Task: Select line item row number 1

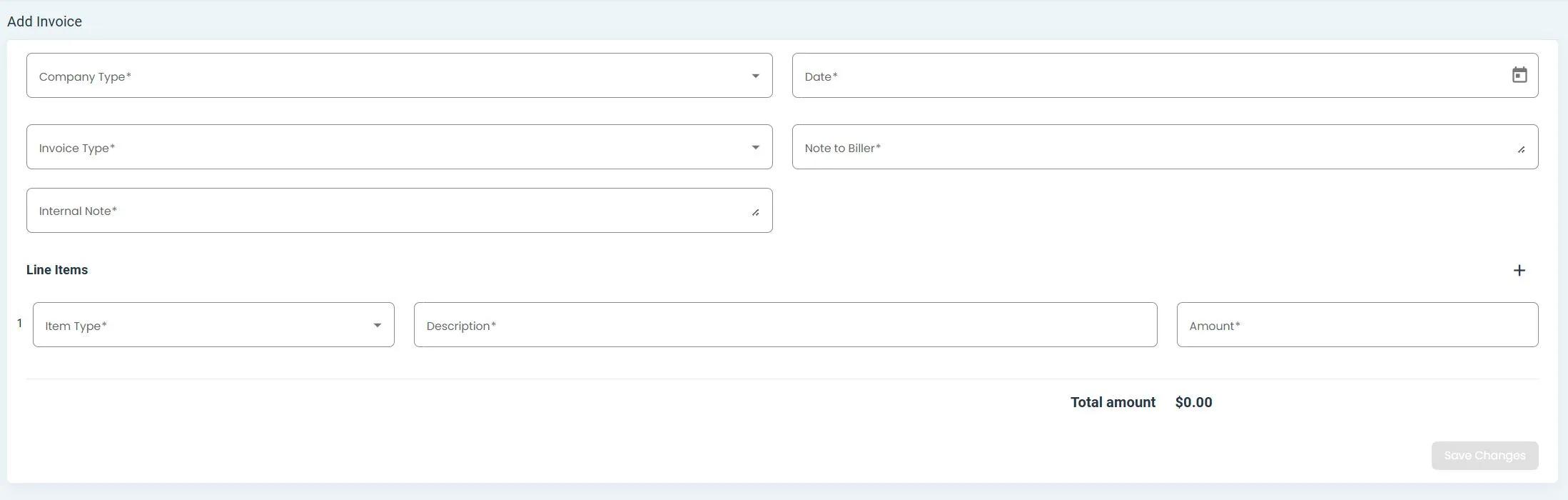Action: 19,324
